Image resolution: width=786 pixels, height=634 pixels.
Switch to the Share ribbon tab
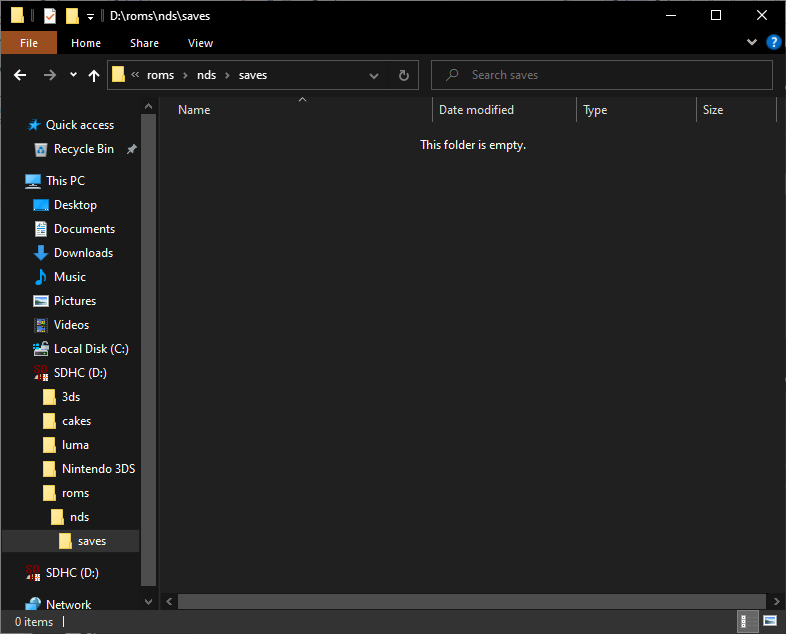[144, 43]
